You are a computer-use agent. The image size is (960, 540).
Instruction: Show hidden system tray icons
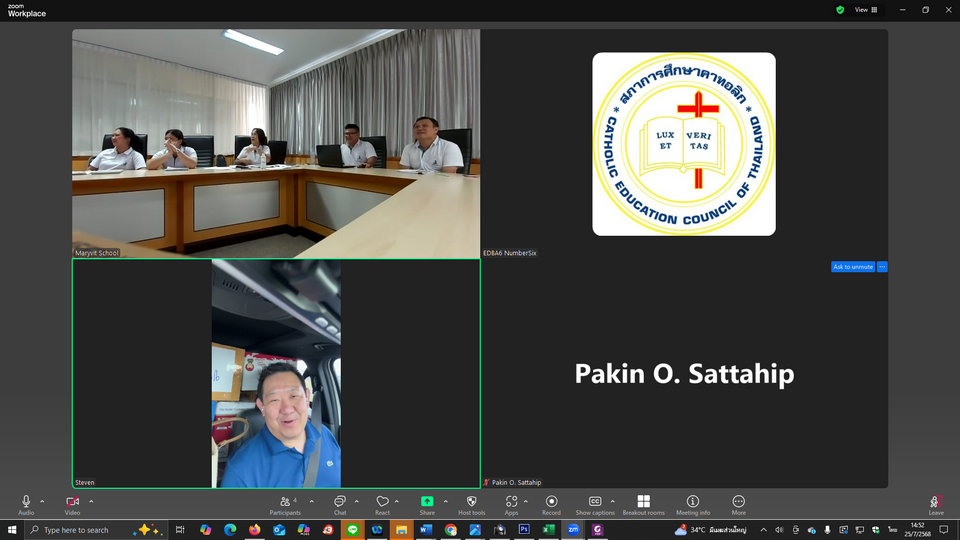point(763,530)
